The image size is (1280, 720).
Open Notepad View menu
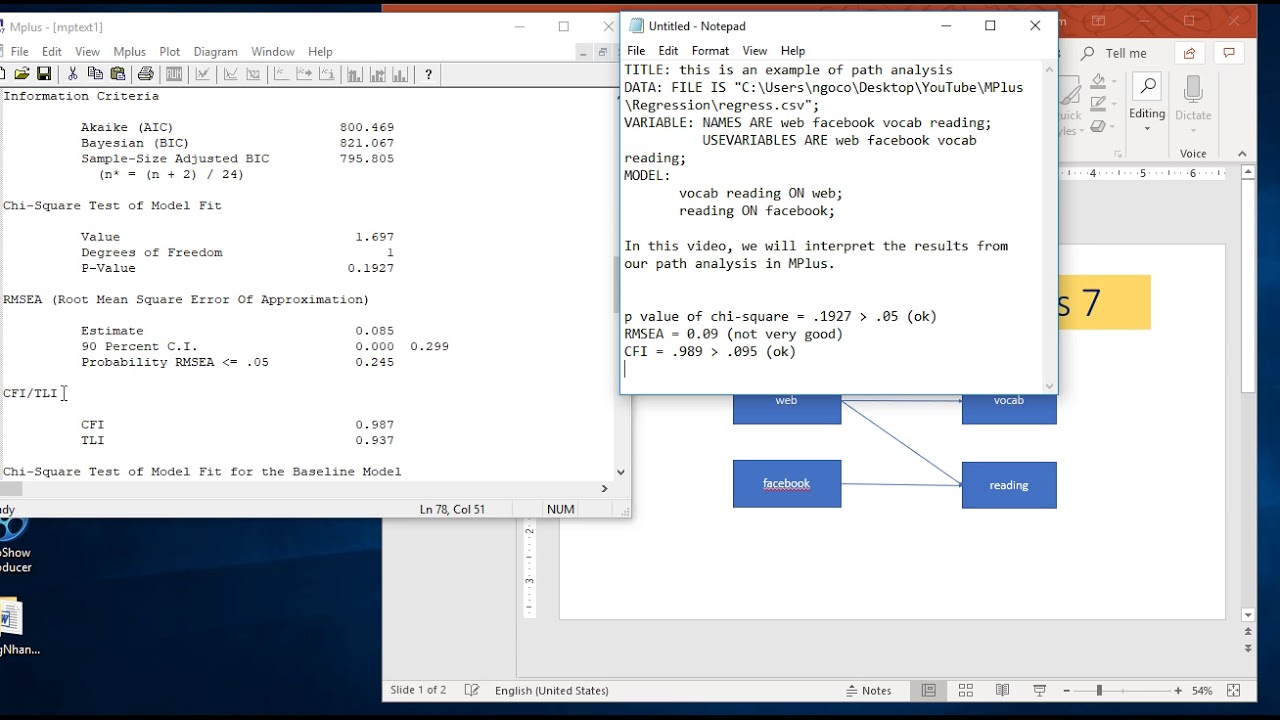[x=755, y=51]
